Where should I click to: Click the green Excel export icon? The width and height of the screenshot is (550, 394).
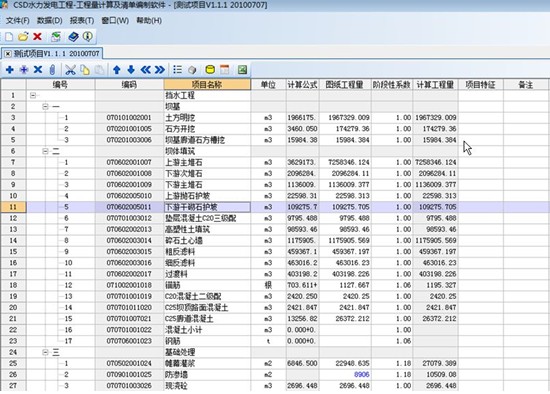(x=242, y=70)
